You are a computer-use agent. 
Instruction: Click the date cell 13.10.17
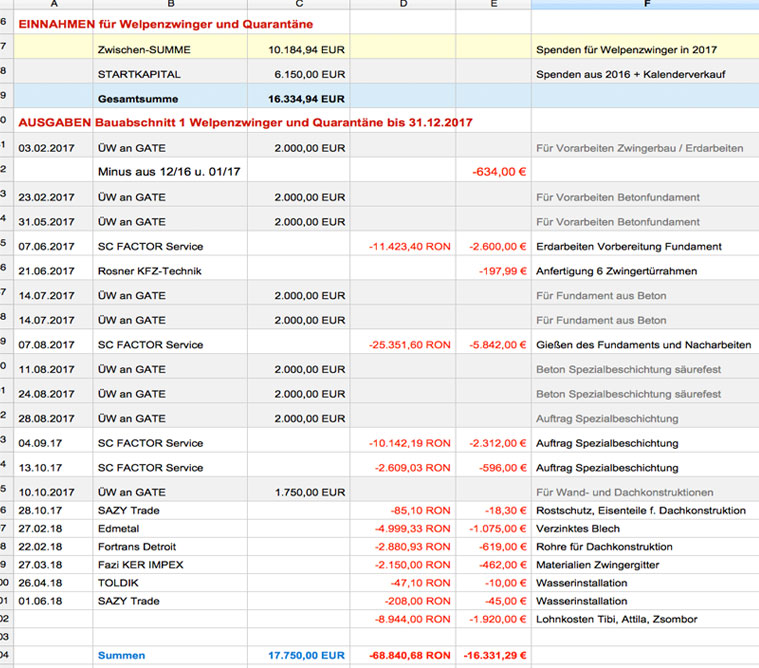[53, 465]
